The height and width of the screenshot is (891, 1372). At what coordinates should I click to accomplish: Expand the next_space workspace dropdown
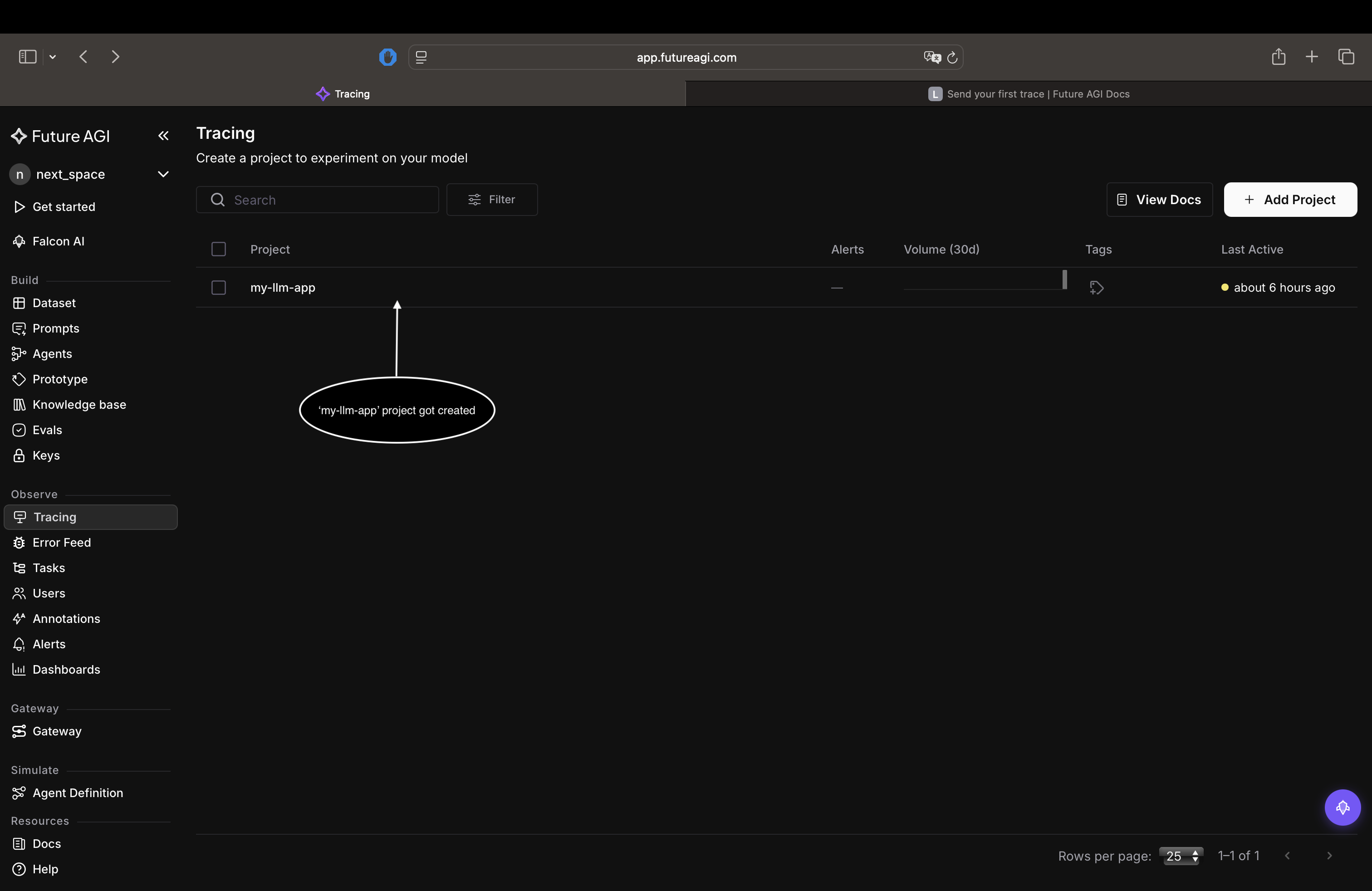163,174
